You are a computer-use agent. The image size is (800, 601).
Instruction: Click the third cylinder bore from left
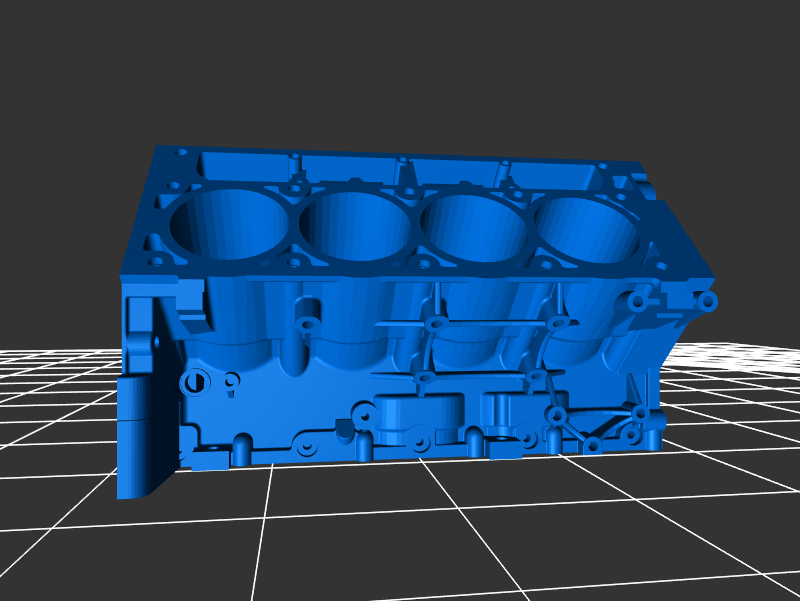476,230
